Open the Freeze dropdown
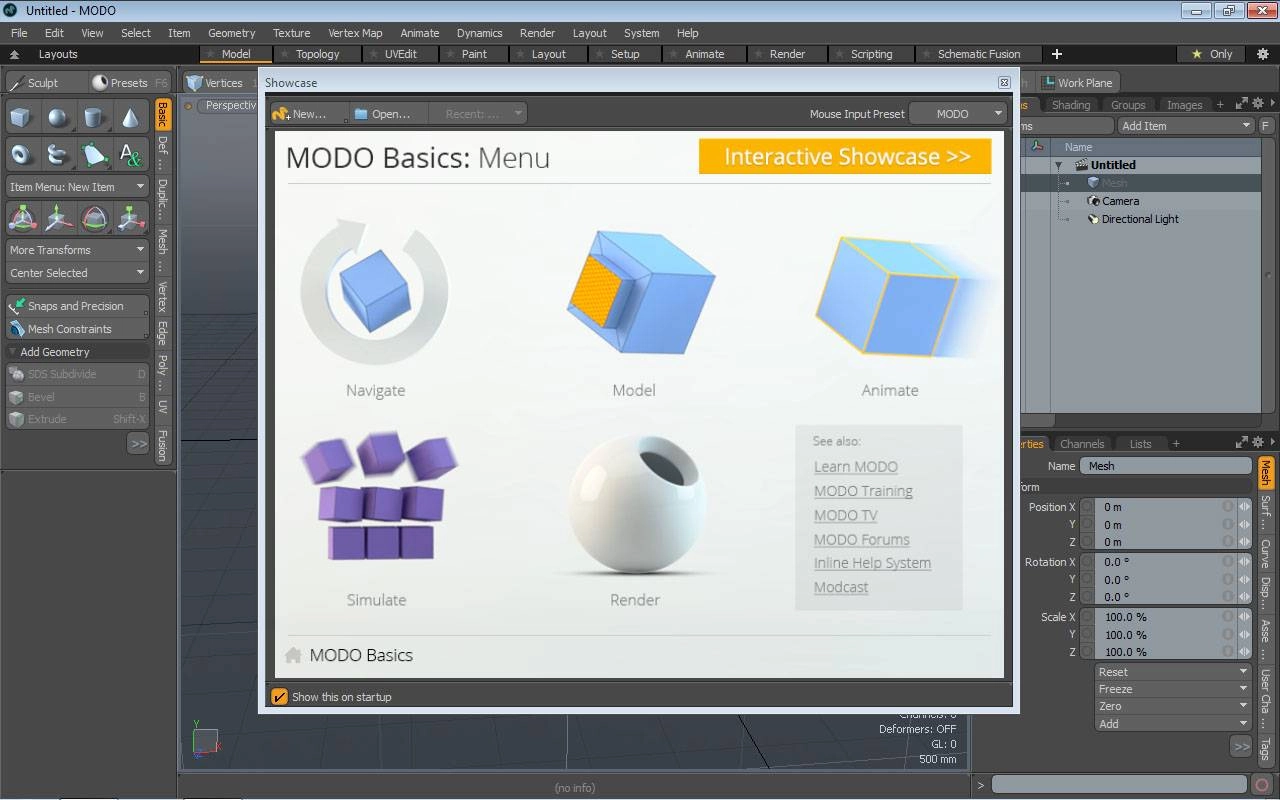Viewport: 1280px width, 800px height. pyautogui.click(x=1173, y=689)
